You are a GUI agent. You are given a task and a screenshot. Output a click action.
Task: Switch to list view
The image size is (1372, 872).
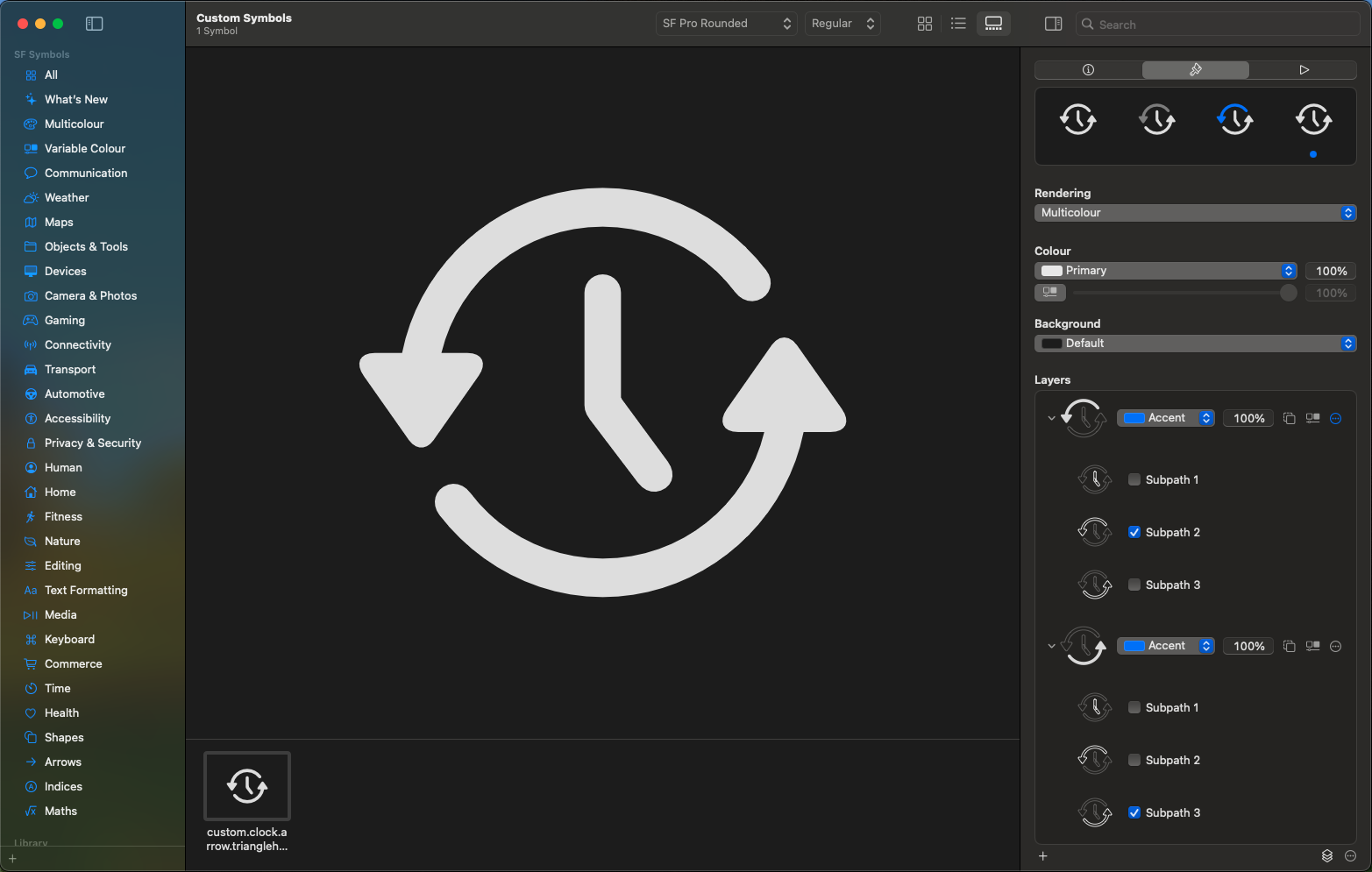958,24
